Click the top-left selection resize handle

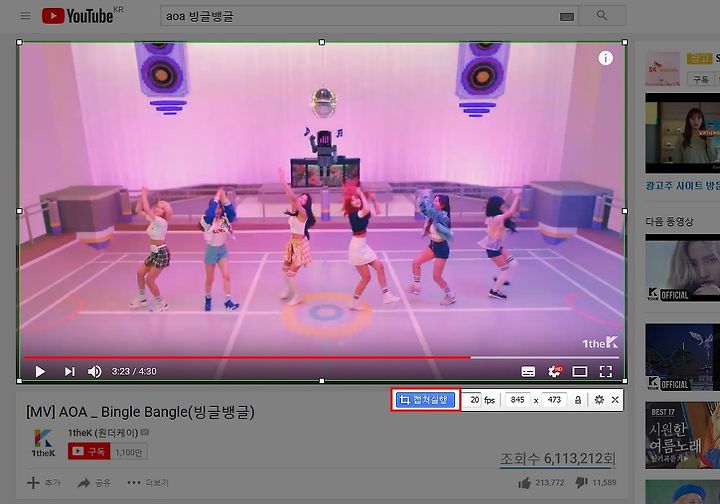(x=19, y=42)
